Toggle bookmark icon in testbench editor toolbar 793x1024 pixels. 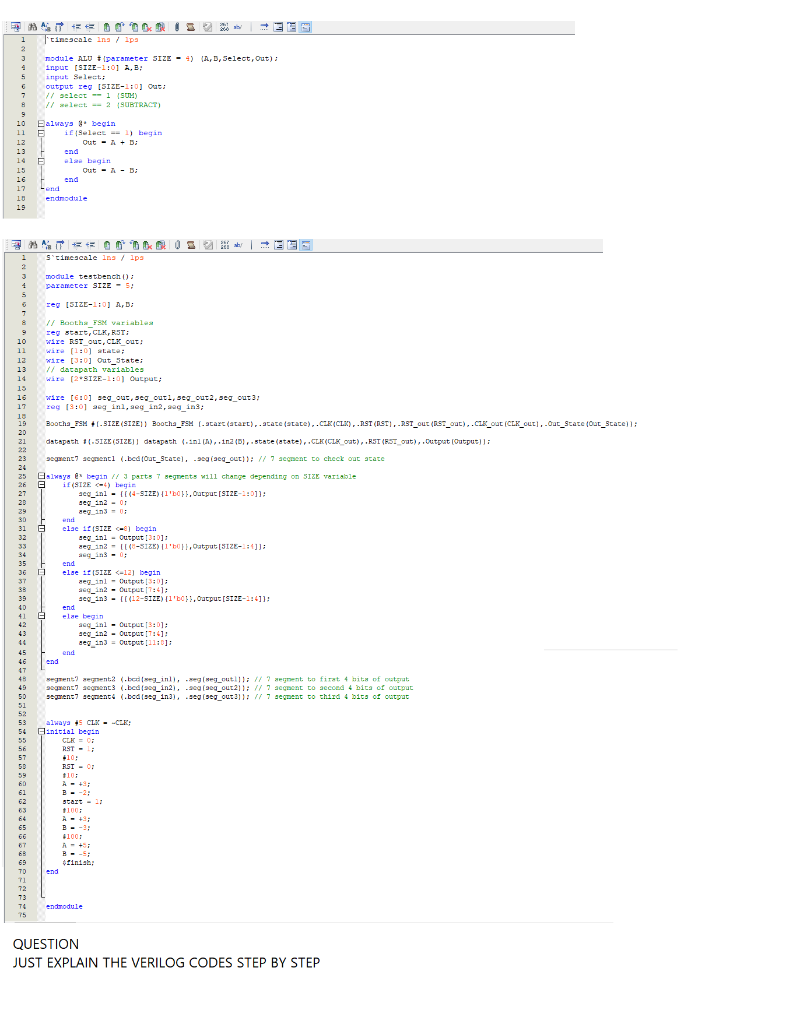click(106, 245)
